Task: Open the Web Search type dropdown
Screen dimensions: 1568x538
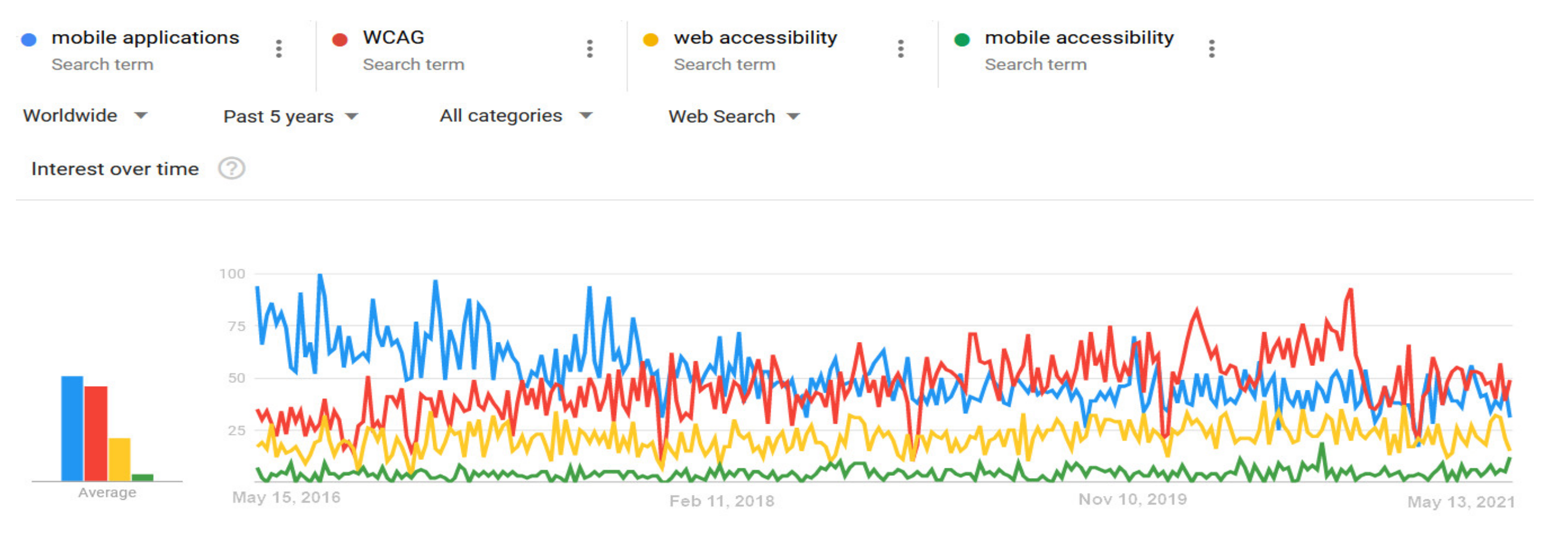Action: pyautogui.click(x=734, y=116)
